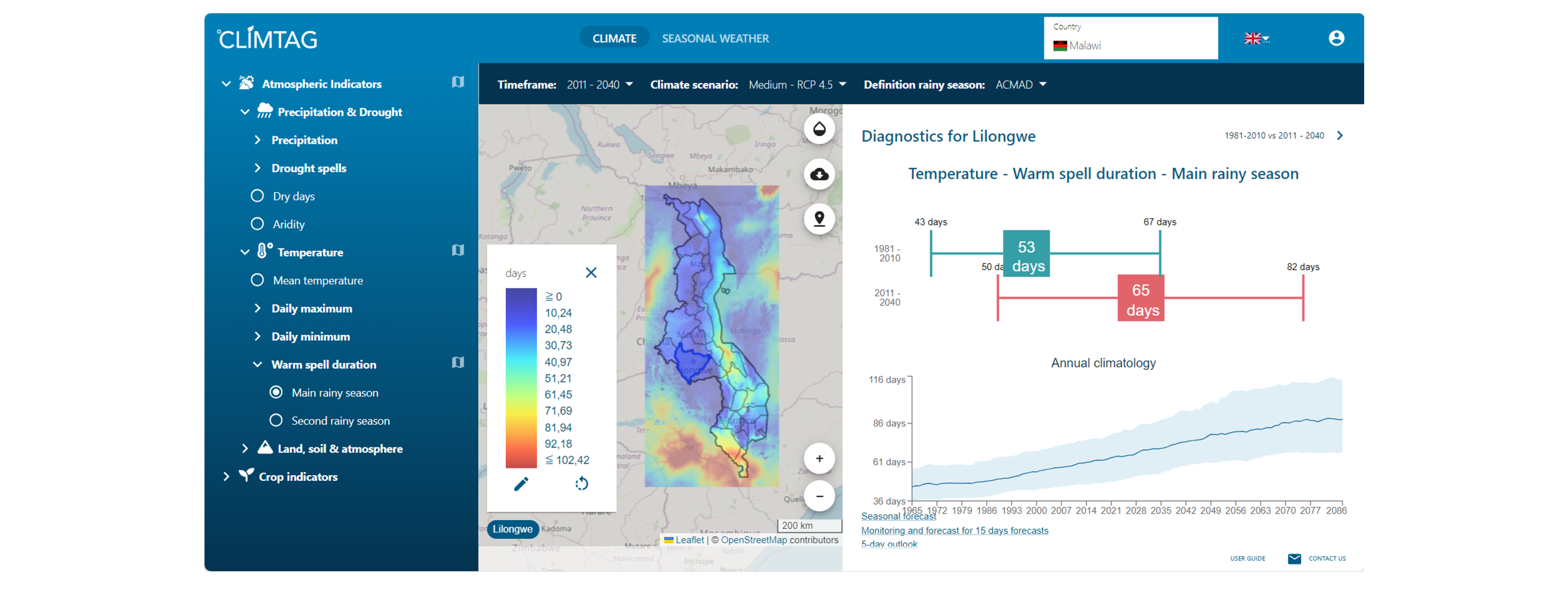Open the user account profile icon
Viewport: 1568px width, 590px height.
[x=1336, y=38]
